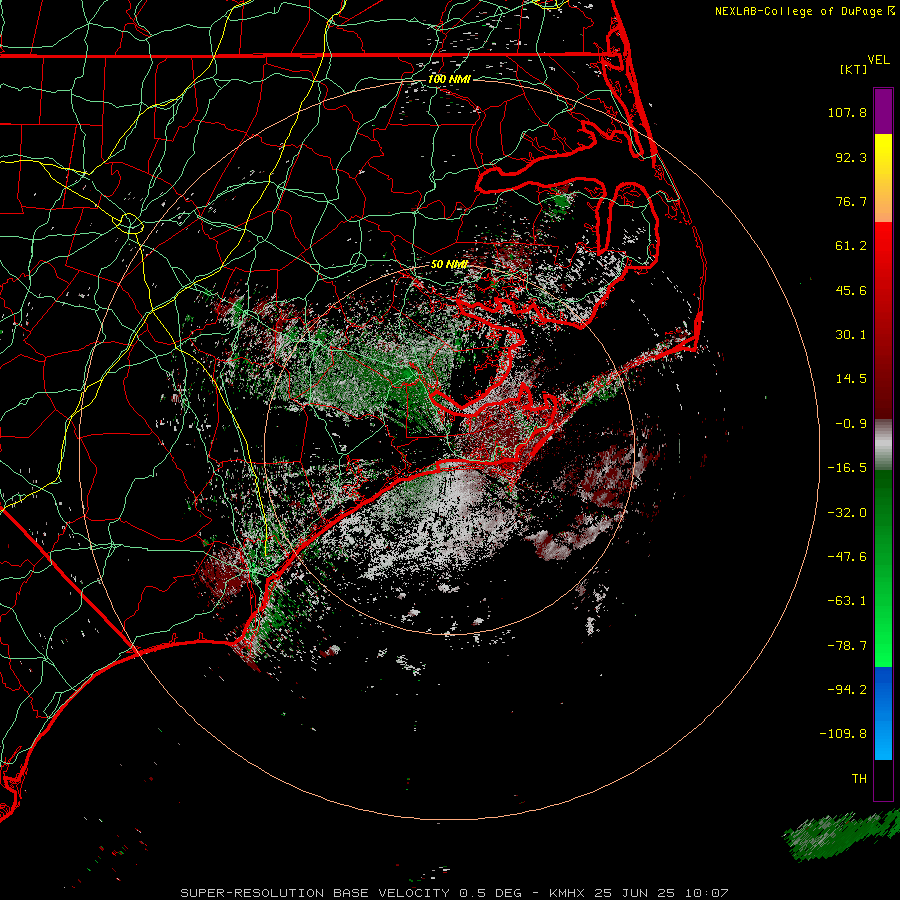Click the 45.6 value on the velocity scale
Image resolution: width=900 pixels, height=900 pixels.
click(851, 290)
